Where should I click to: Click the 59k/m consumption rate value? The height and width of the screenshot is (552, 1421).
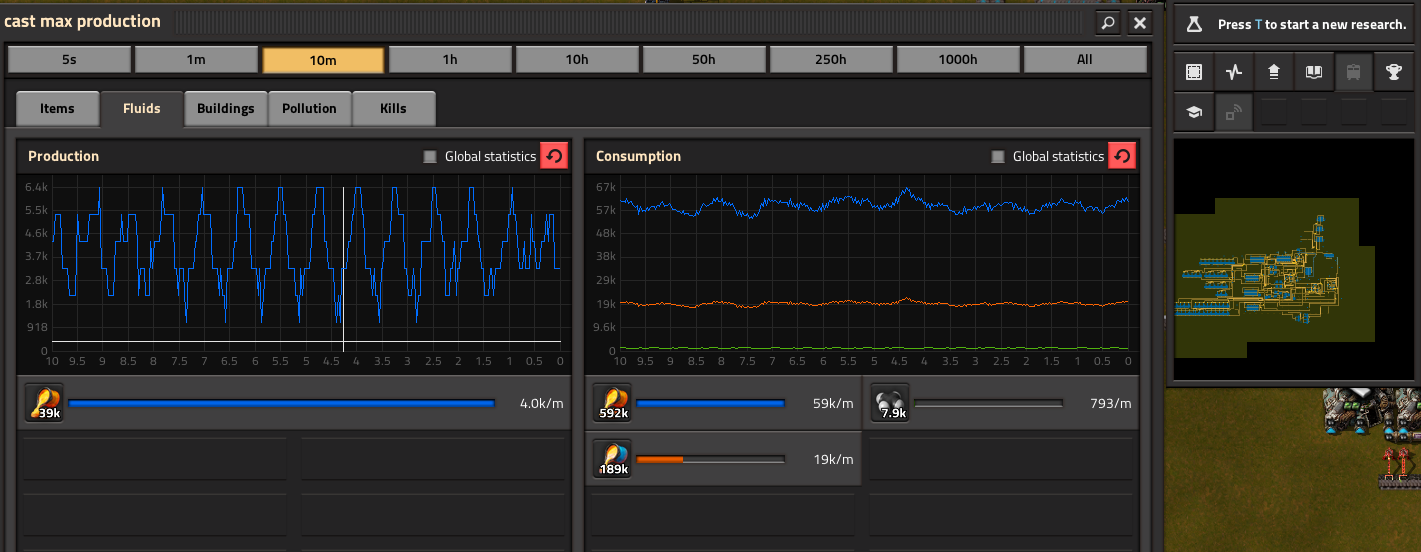tap(833, 404)
